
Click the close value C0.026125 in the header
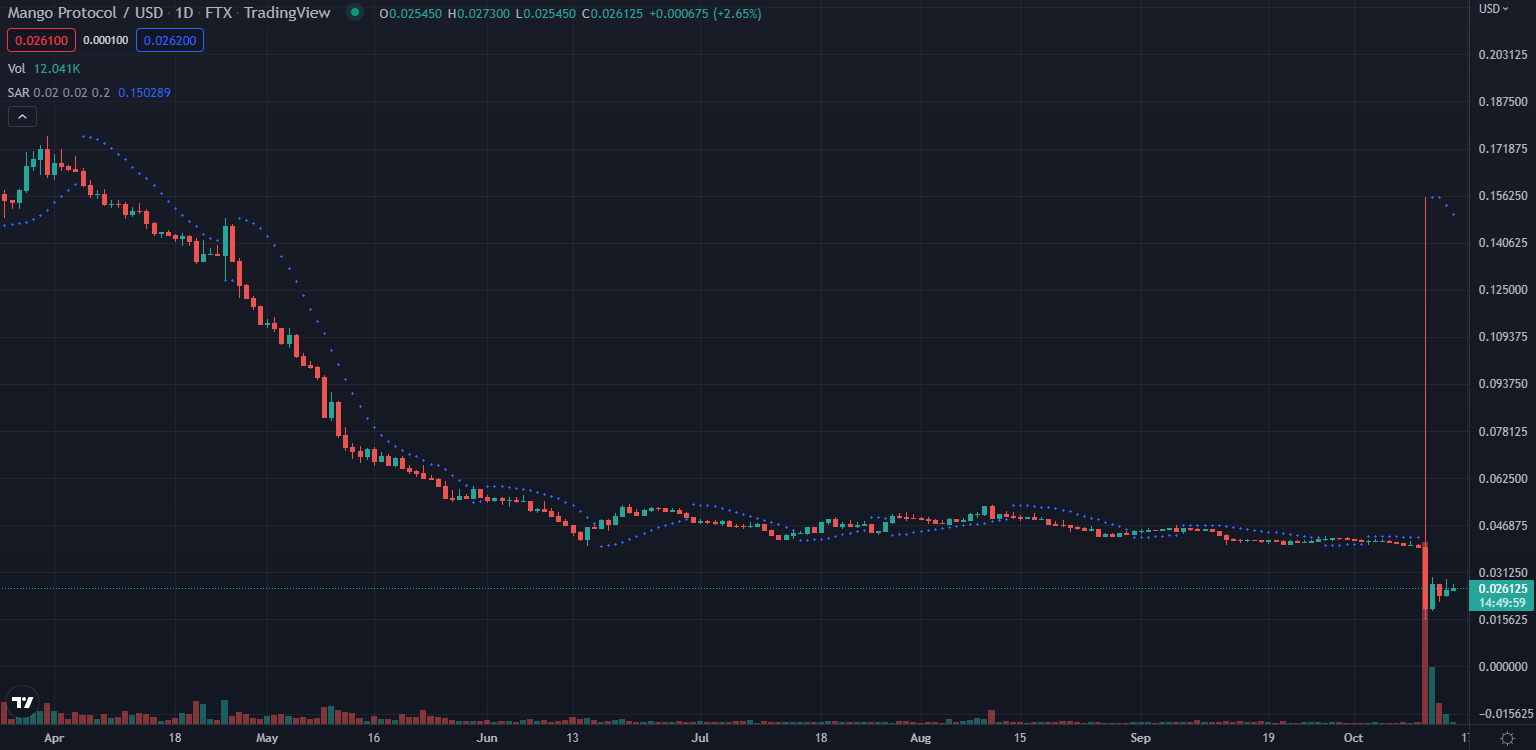pyautogui.click(x=611, y=14)
